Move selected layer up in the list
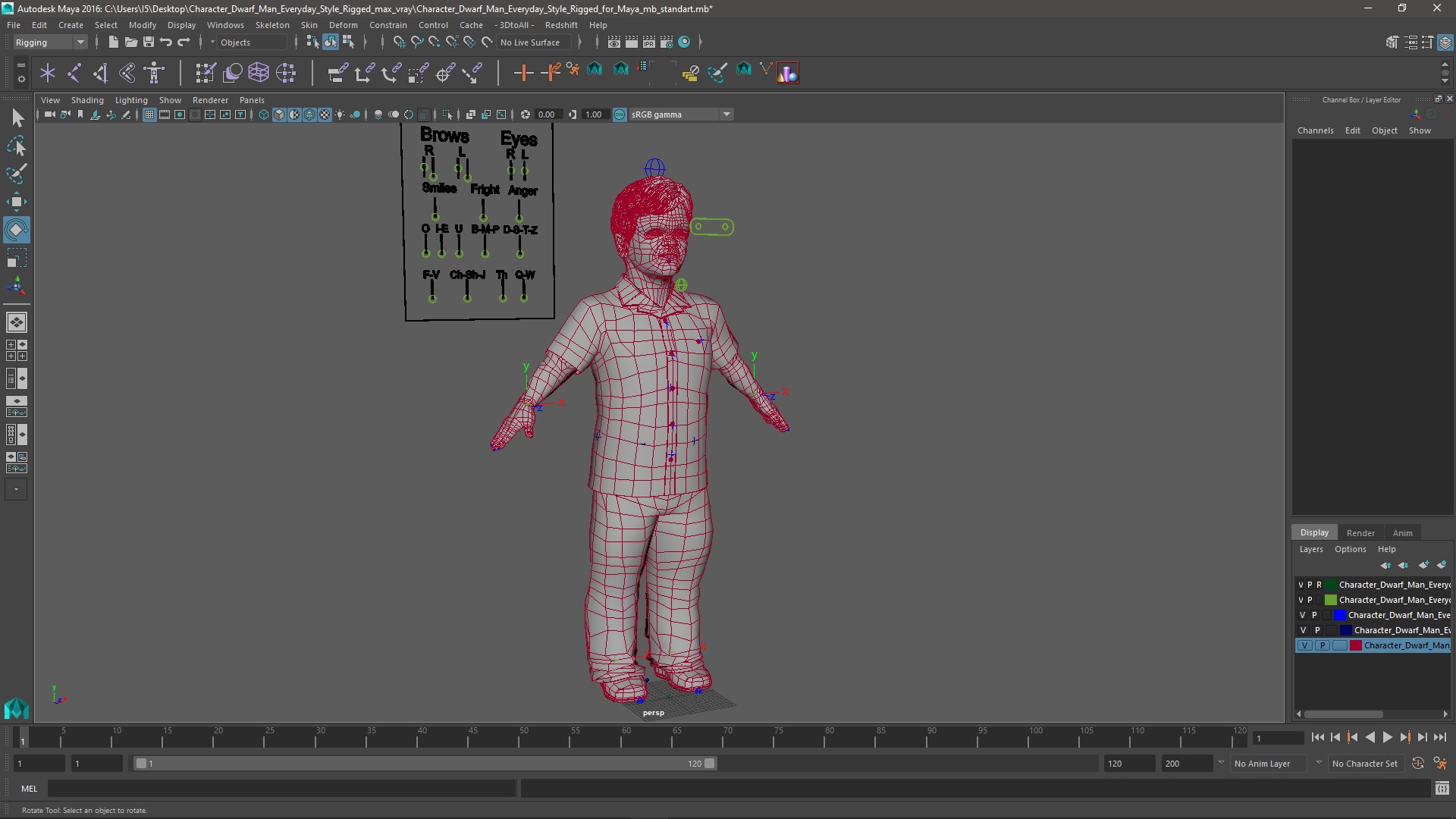The image size is (1456, 819). click(x=1385, y=565)
